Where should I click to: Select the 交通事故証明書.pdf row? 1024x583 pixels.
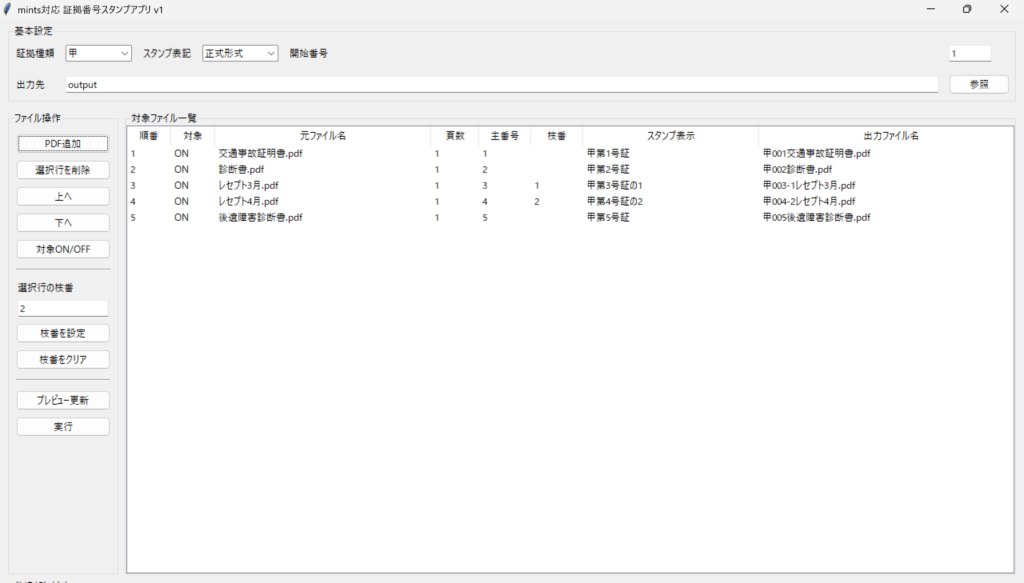(x=262, y=154)
